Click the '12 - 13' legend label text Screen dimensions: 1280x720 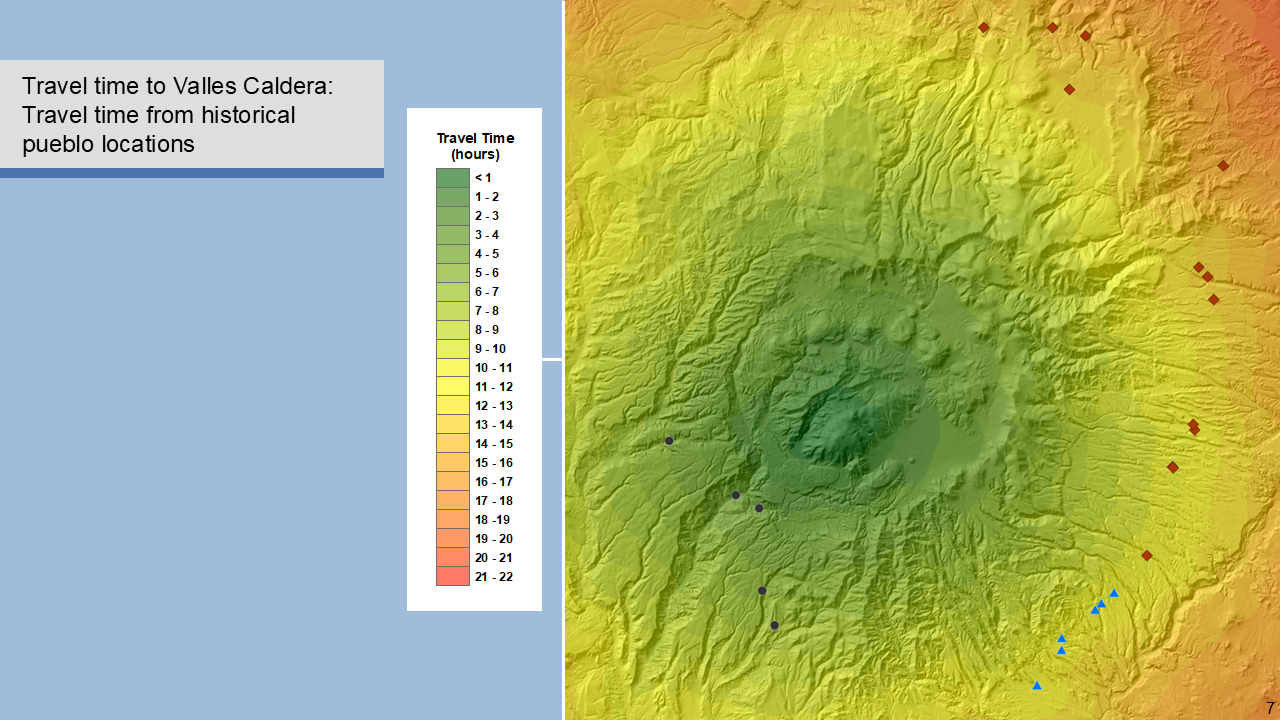pyautogui.click(x=494, y=406)
